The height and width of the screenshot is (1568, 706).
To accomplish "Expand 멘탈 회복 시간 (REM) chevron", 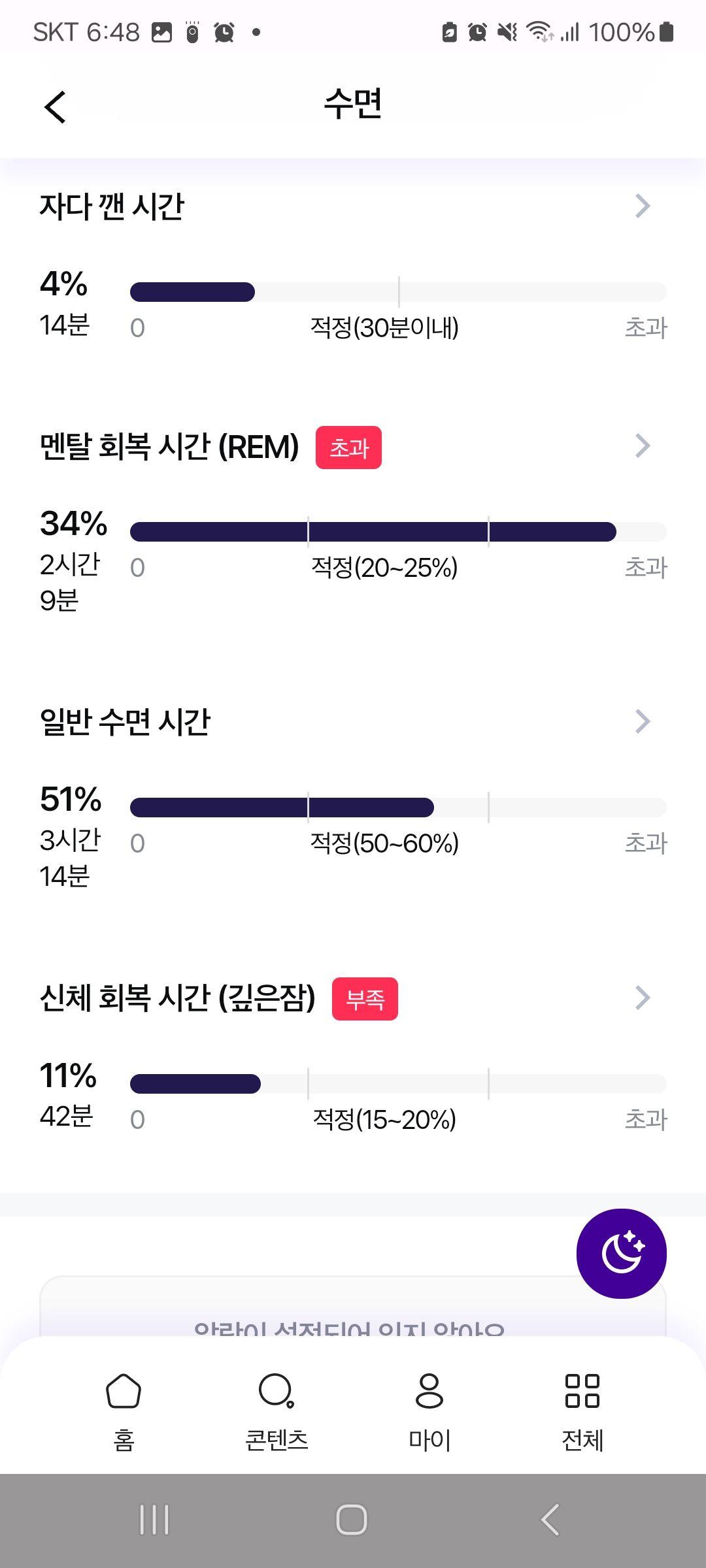I will point(643,446).
